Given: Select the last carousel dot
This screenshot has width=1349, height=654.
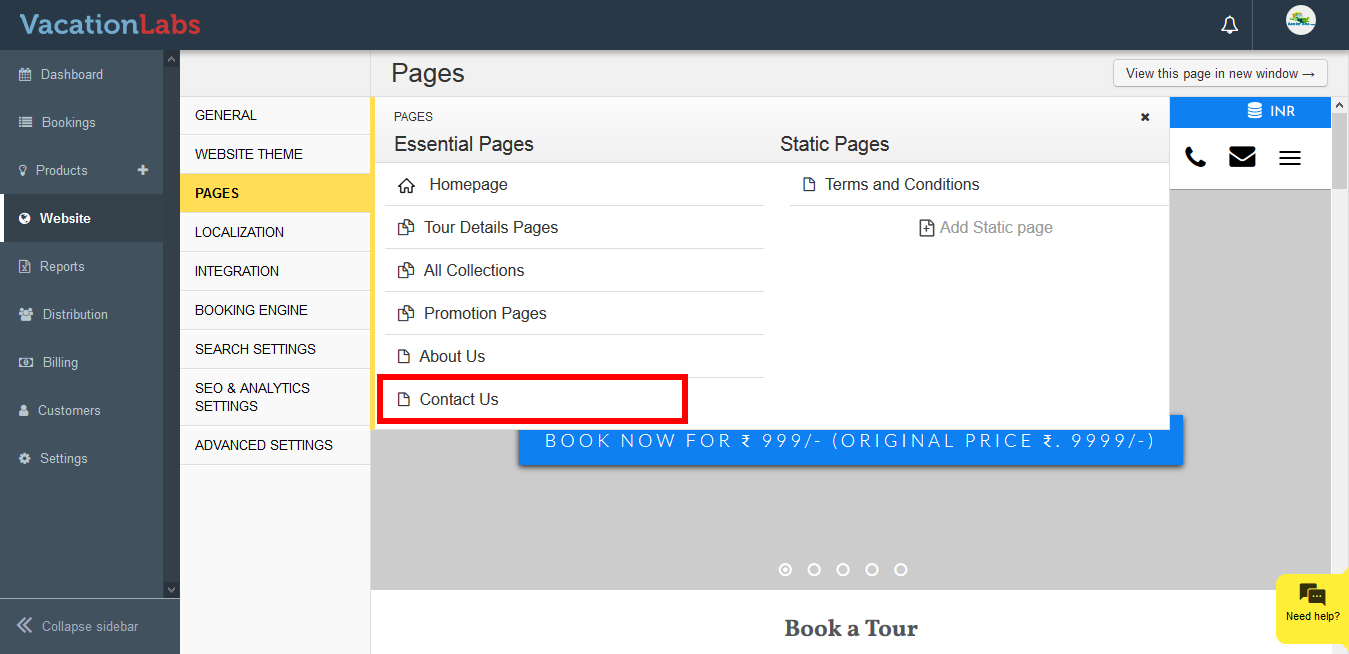Looking at the screenshot, I should pos(901,569).
